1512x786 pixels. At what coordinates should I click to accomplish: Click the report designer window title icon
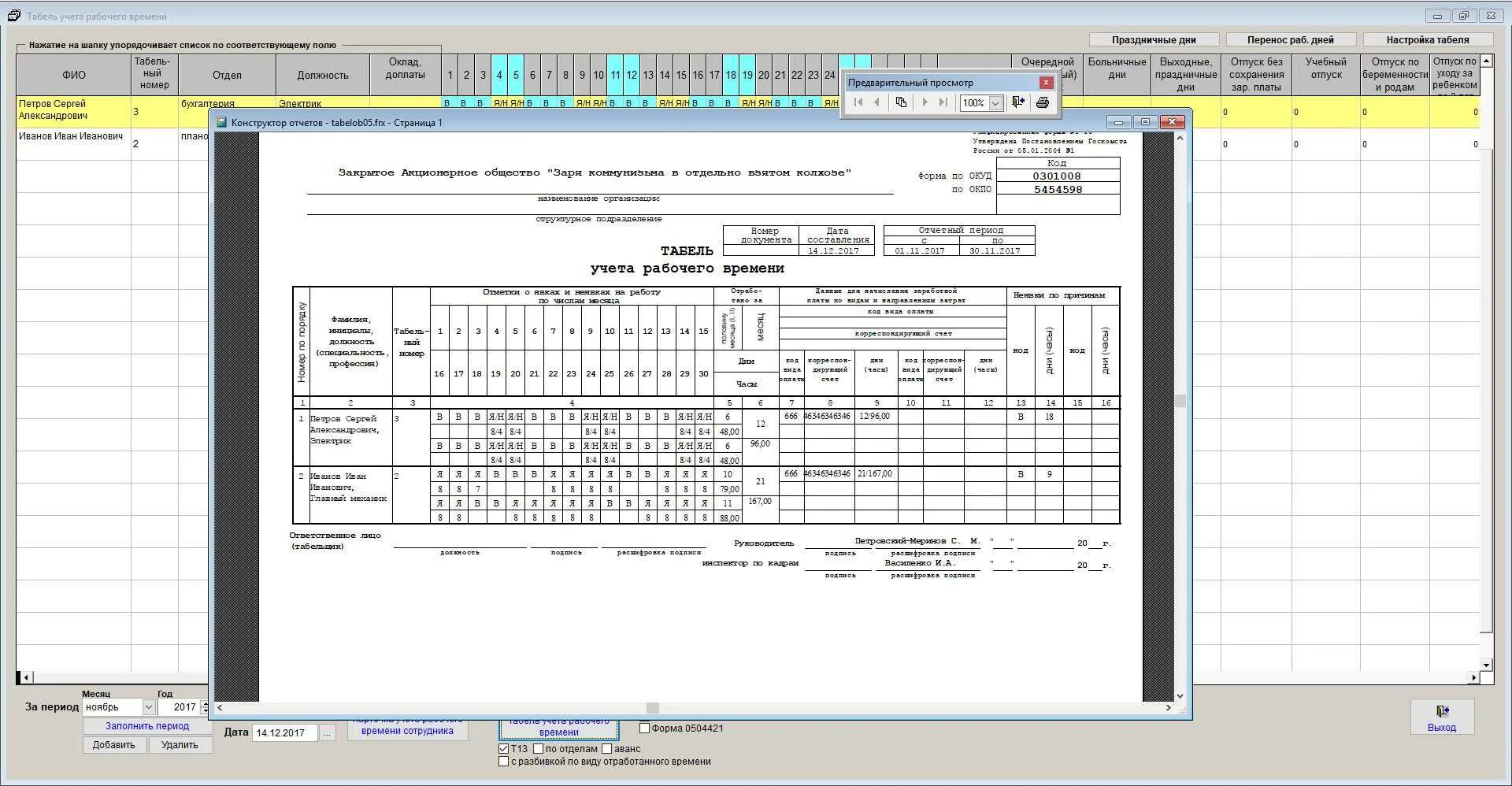(x=223, y=122)
